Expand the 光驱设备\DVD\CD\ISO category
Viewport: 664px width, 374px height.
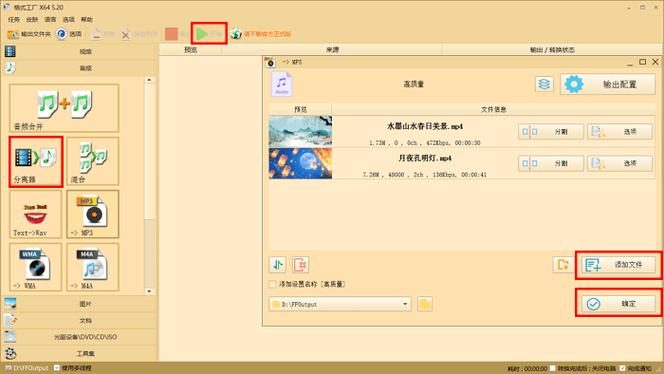(80, 337)
